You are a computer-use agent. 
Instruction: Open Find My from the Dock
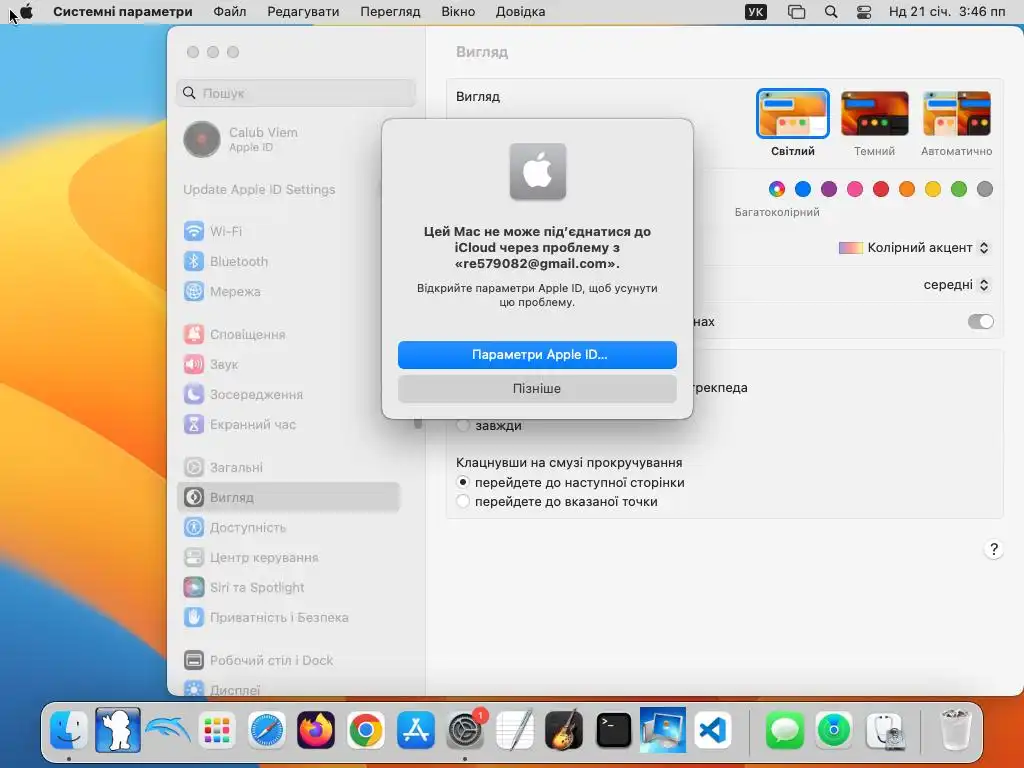click(x=834, y=729)
